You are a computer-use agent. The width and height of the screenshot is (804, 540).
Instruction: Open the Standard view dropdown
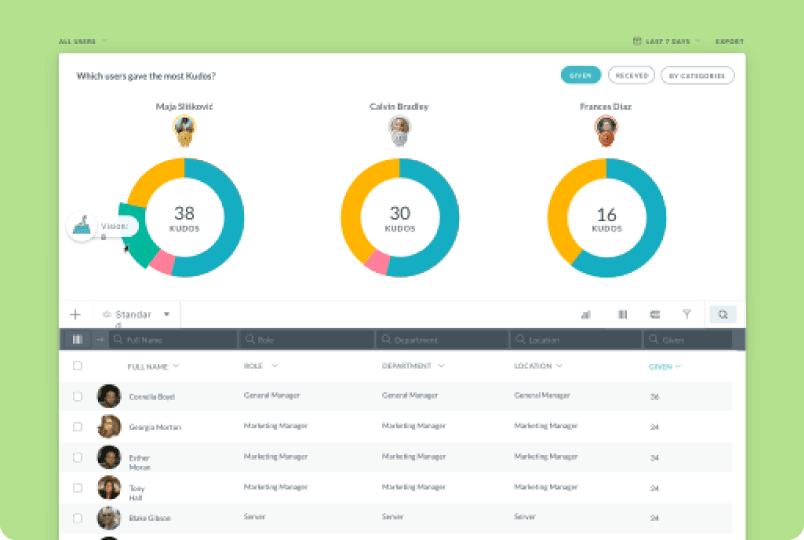166,314
